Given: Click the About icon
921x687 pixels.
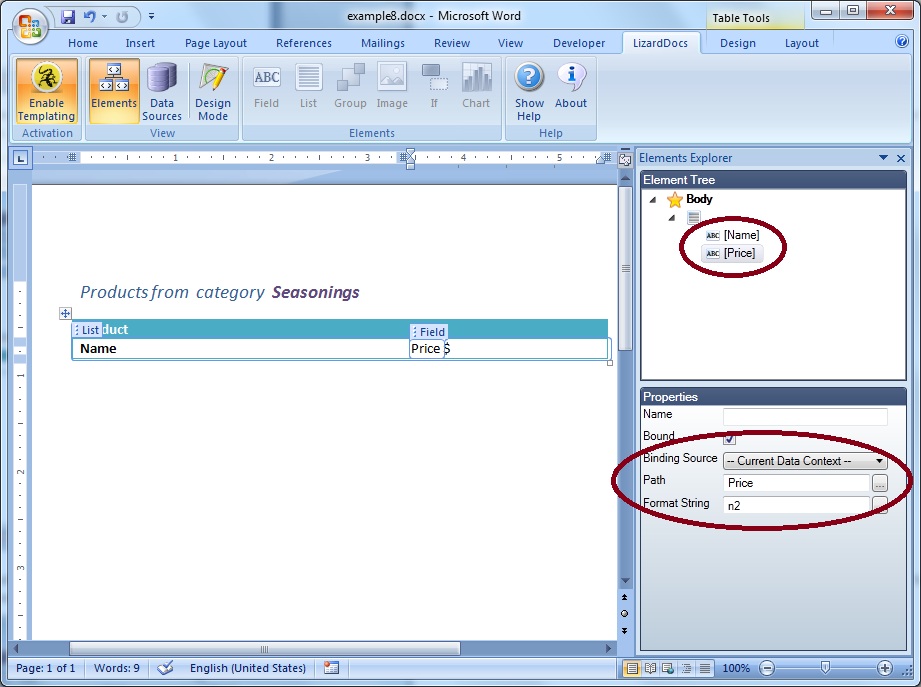Looking at the screenshot, I should [x=571, y=87].
